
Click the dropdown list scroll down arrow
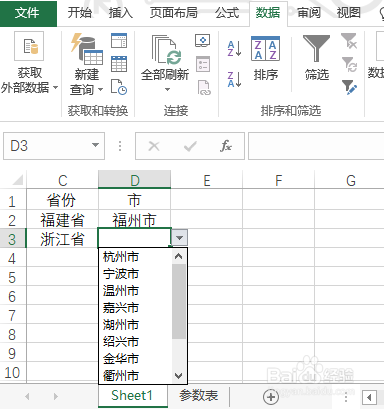pyautogui.click(x=179, y=376)
